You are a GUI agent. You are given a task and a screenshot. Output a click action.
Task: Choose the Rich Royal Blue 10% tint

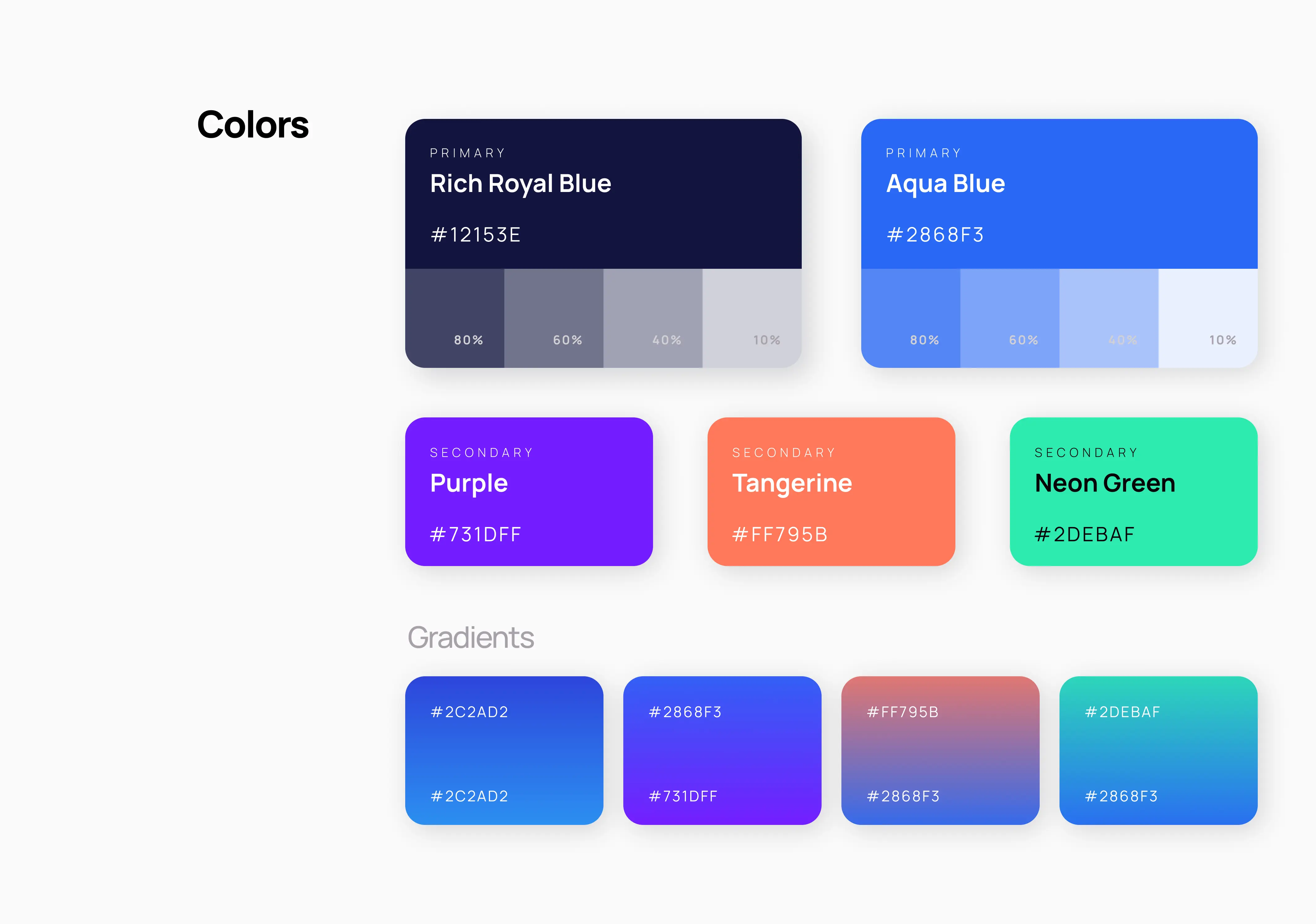752,318
